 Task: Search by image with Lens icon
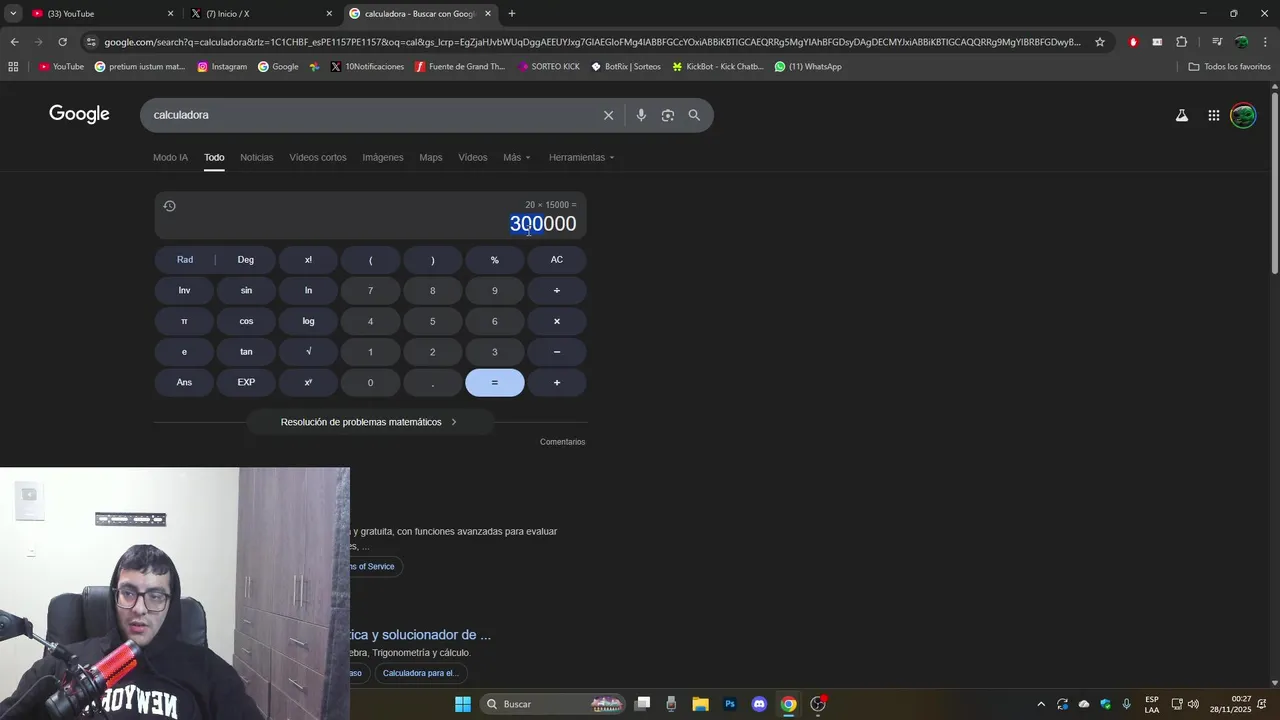pos(668,115)
